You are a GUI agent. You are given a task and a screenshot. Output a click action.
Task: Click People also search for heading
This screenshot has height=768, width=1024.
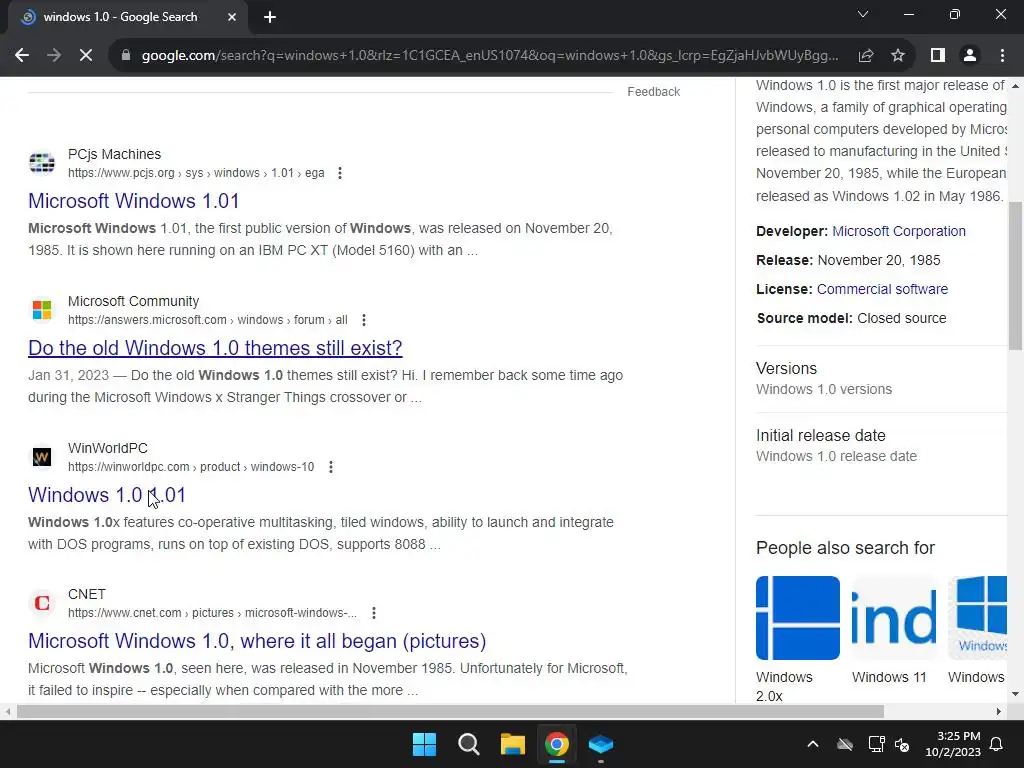[846, 548]
